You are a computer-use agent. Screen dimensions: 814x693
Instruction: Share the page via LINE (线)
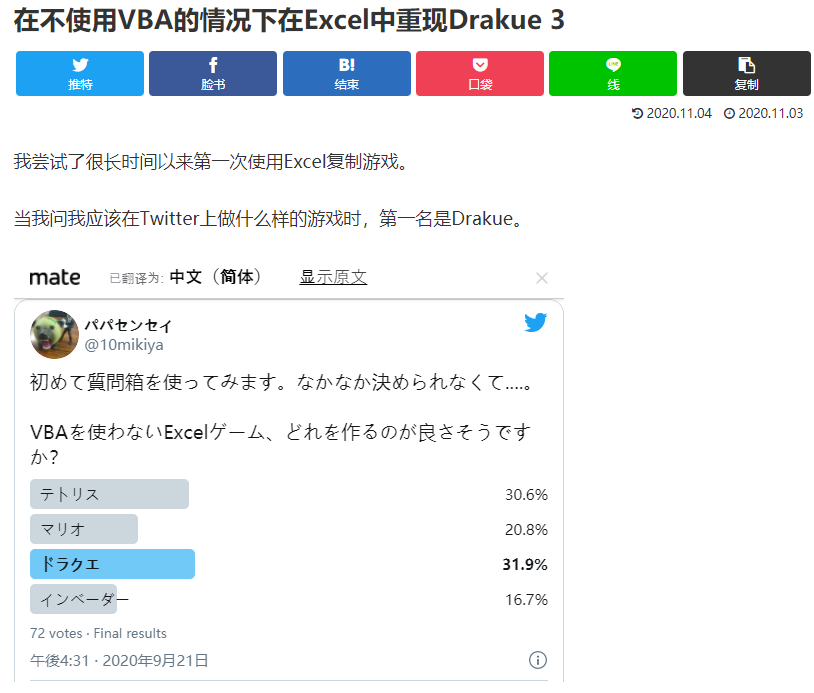pos(613,73)
